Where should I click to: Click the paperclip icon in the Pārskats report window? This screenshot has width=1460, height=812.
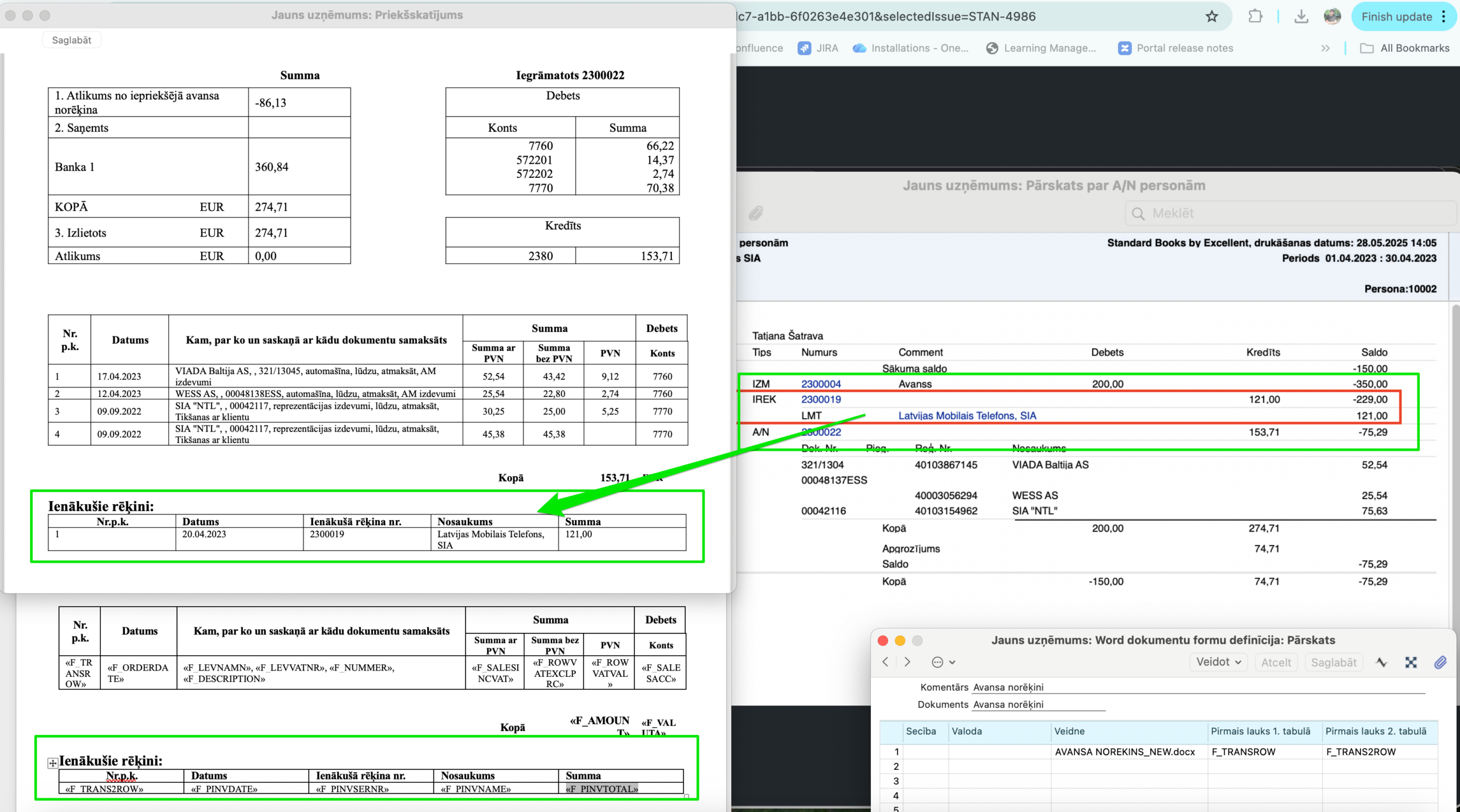pos(756,213)
